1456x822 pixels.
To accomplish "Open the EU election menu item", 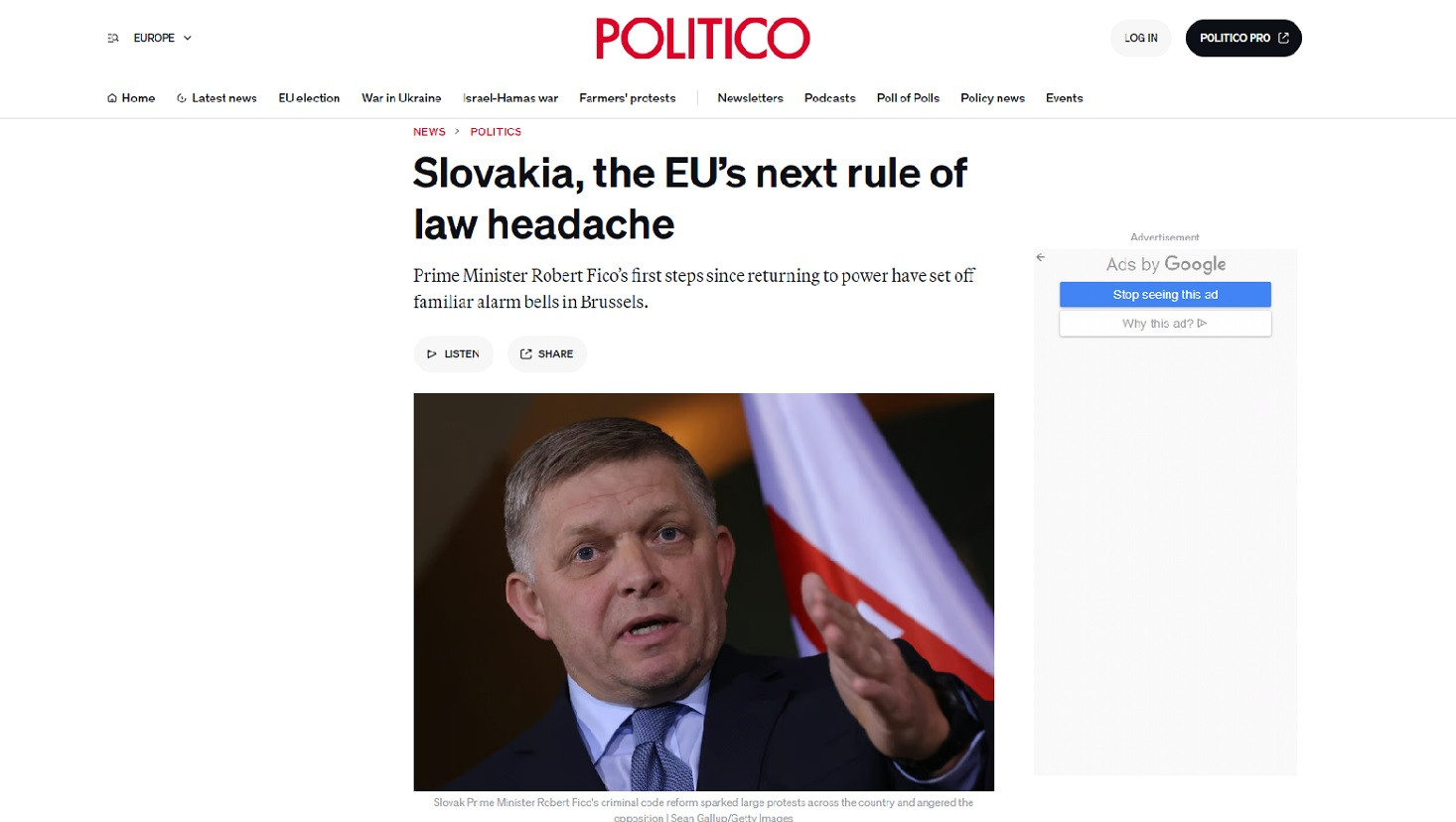I will pos(309,98).
